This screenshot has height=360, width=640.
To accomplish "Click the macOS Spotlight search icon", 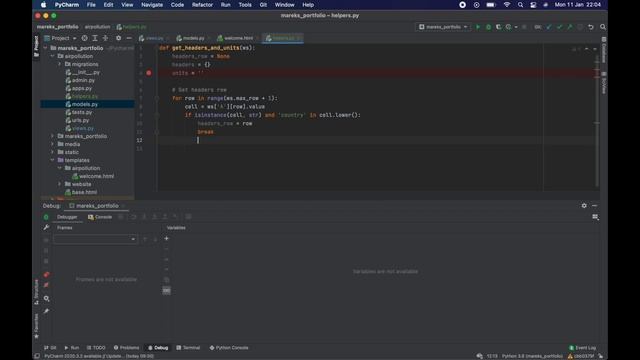I will pos(520,5).
